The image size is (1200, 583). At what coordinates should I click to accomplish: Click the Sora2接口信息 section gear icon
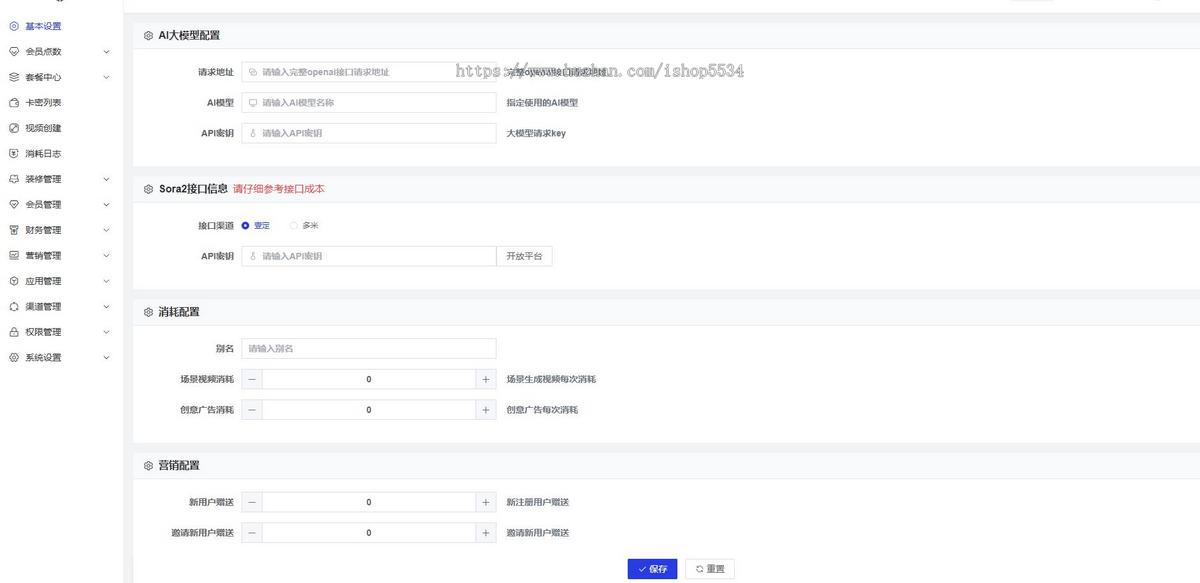pos(149,188)
